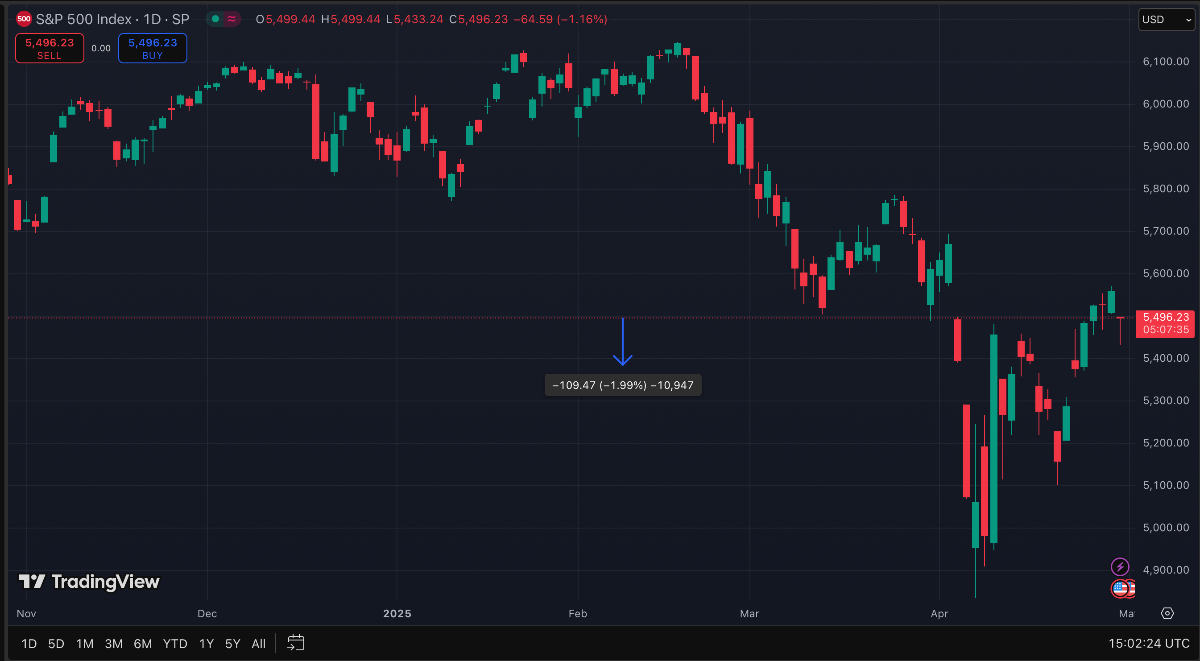1200x661 pixels.
Task: Open the 15:02:24 UTC timezone menu
Action: click(1149, 643)
